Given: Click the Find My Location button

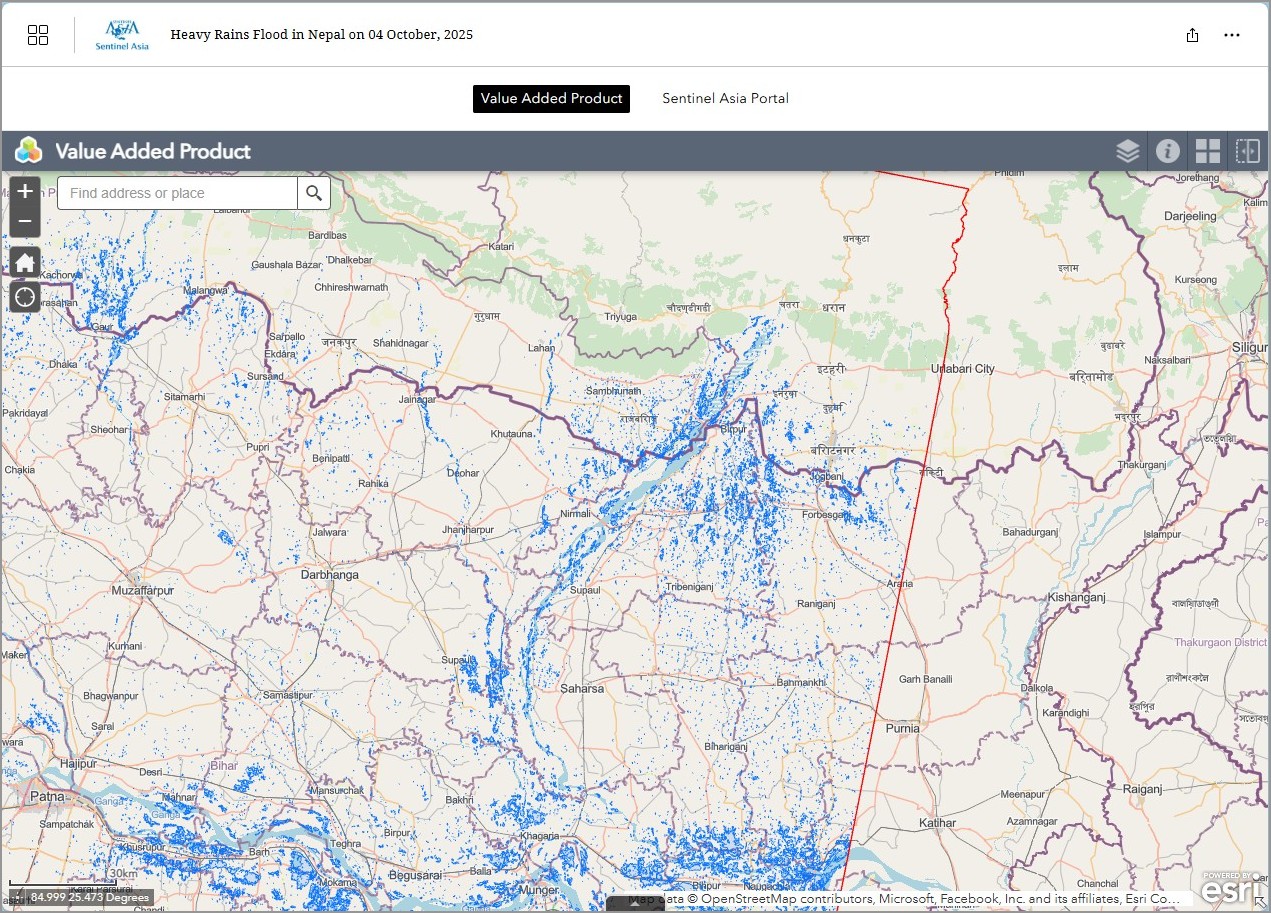Looking at the screenshot, I should pyautogui.click(x=25, y=297).
